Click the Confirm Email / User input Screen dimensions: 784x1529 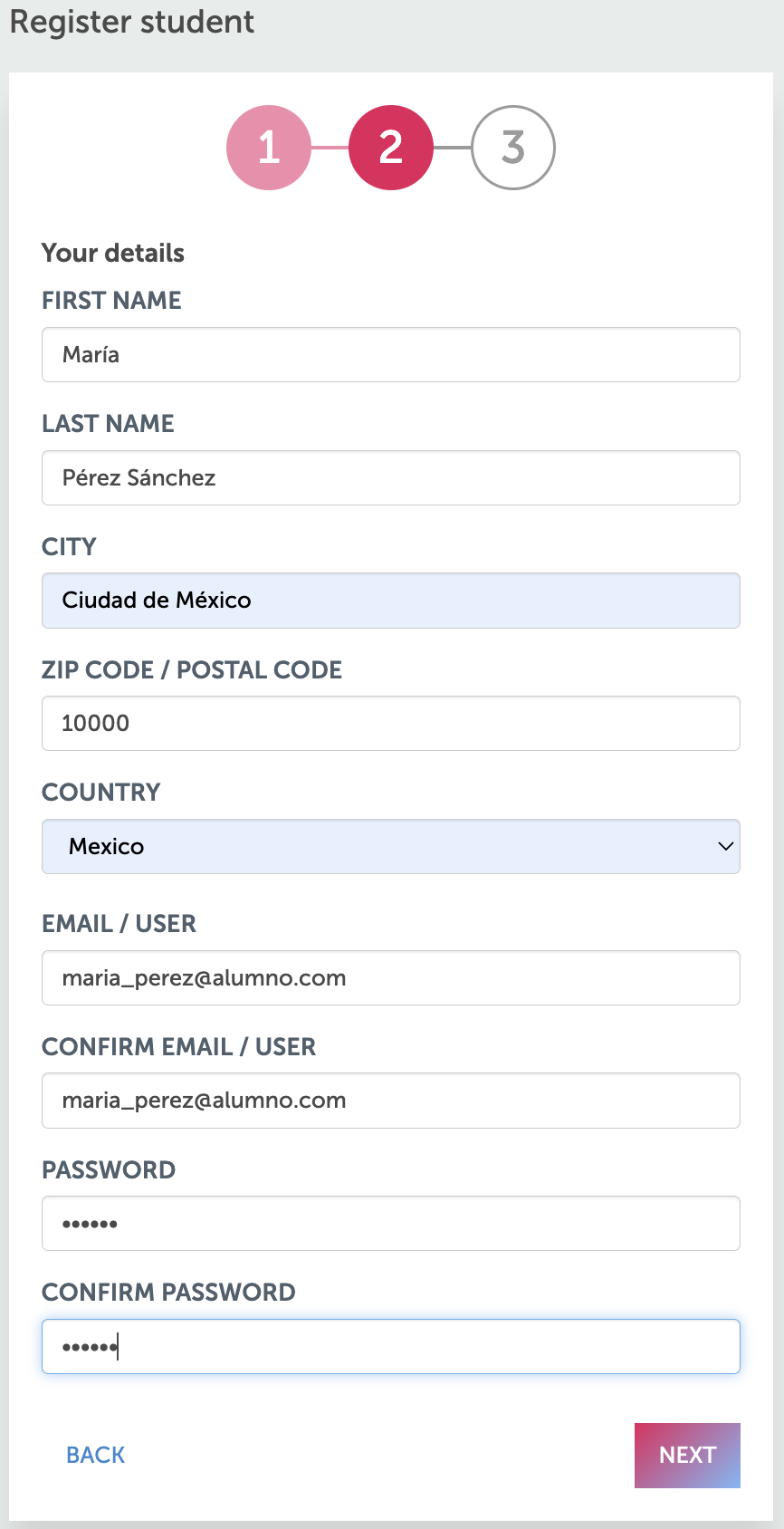click(391, 1101)
